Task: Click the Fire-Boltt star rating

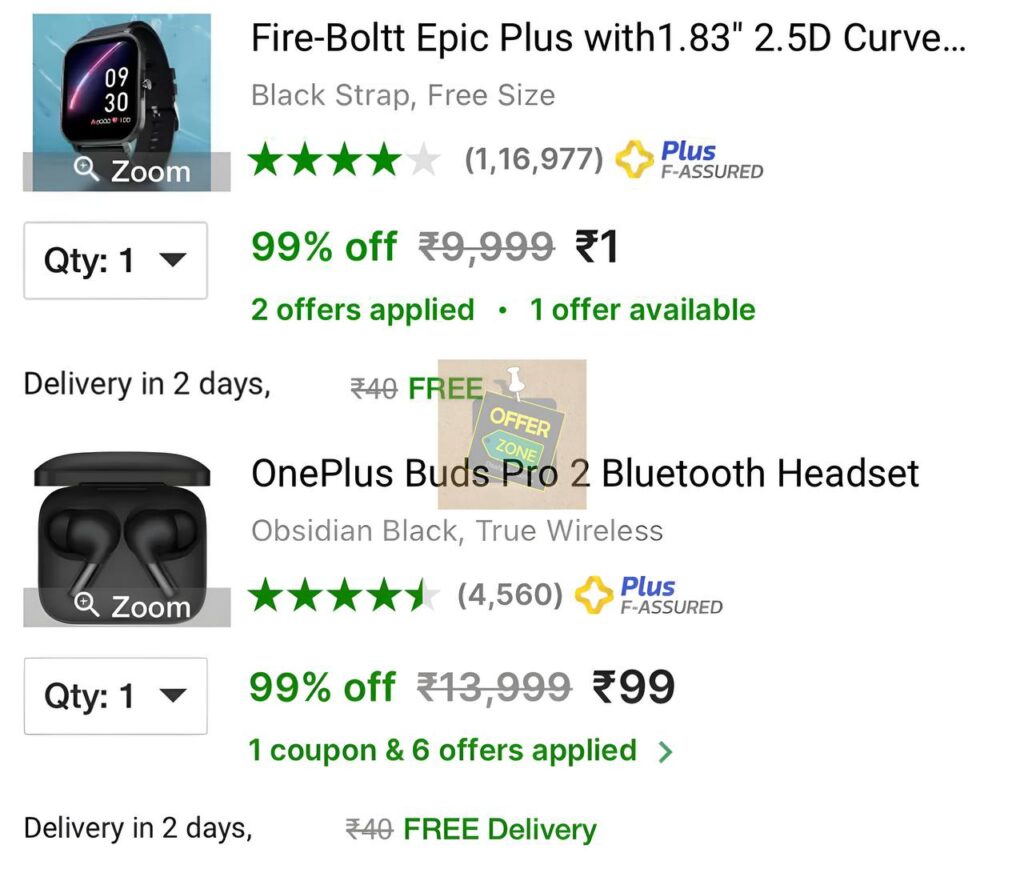Action: (343, 160)
